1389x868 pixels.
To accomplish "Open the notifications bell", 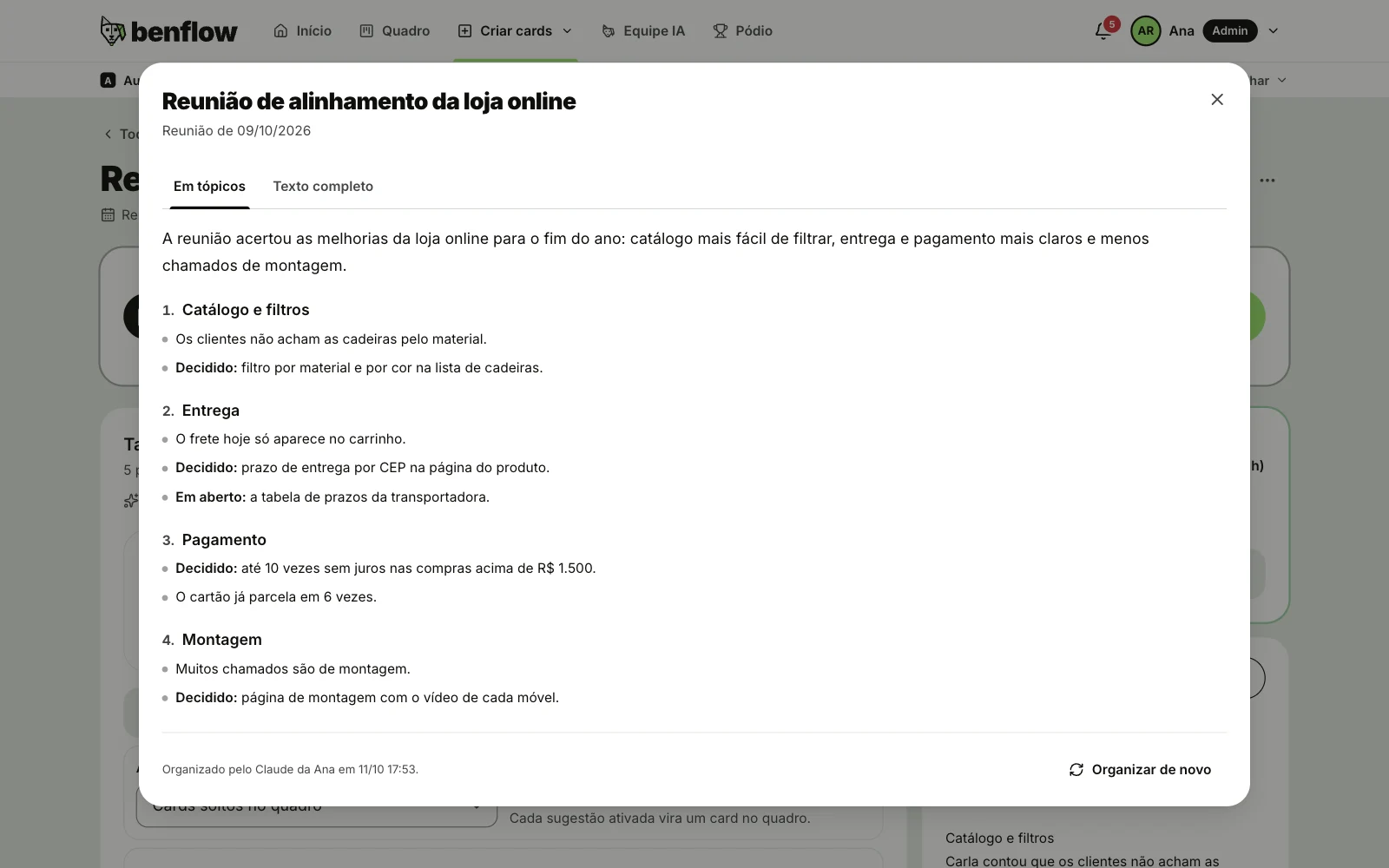I will [1103, 30].
